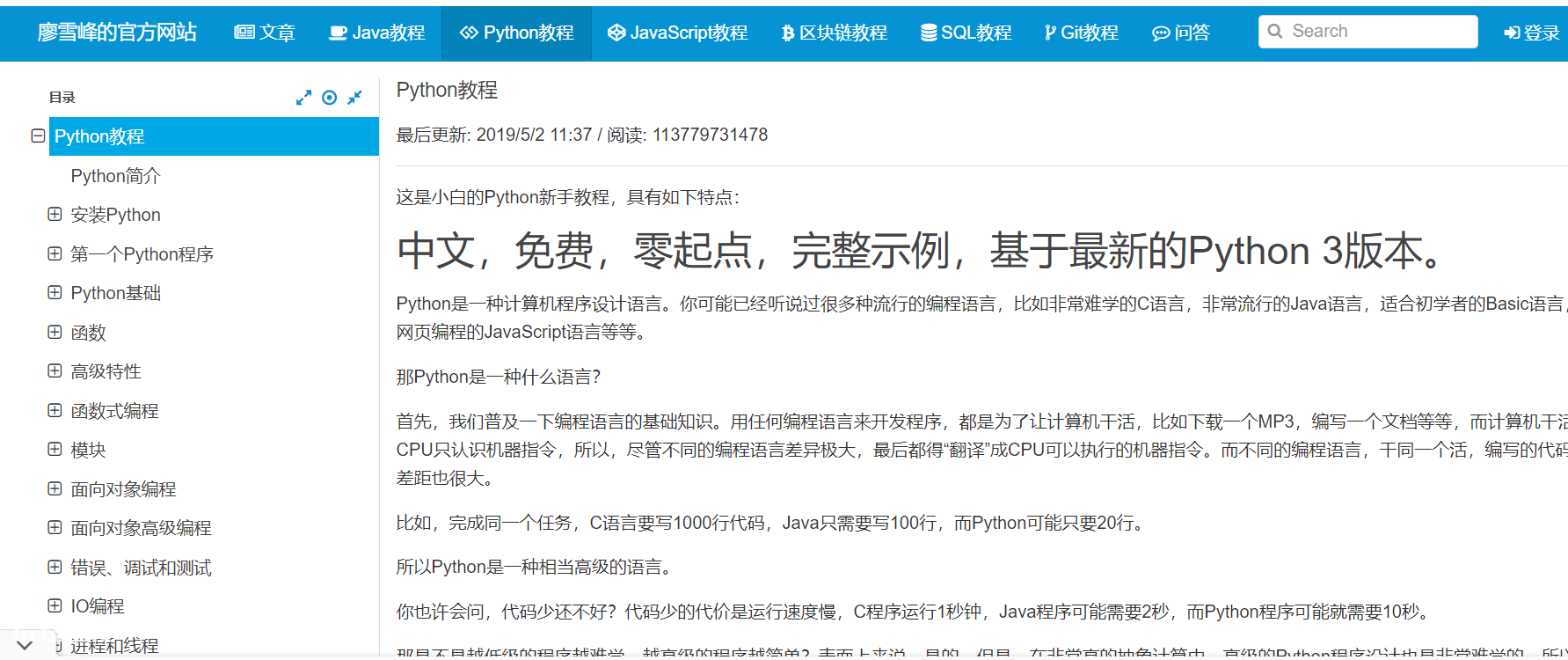Click the 文章 newspaper icon
Viewport: 1568px width, 660px height.
(x=244, y=33)
